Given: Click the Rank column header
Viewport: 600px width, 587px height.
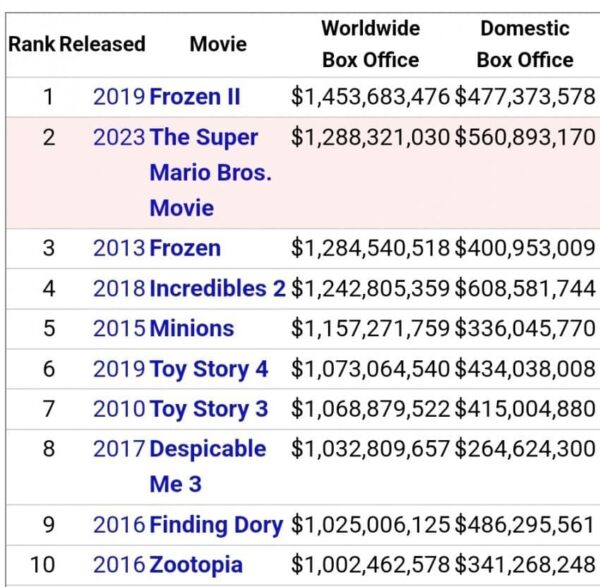Looking at the screenshot, I should [32, 44].
